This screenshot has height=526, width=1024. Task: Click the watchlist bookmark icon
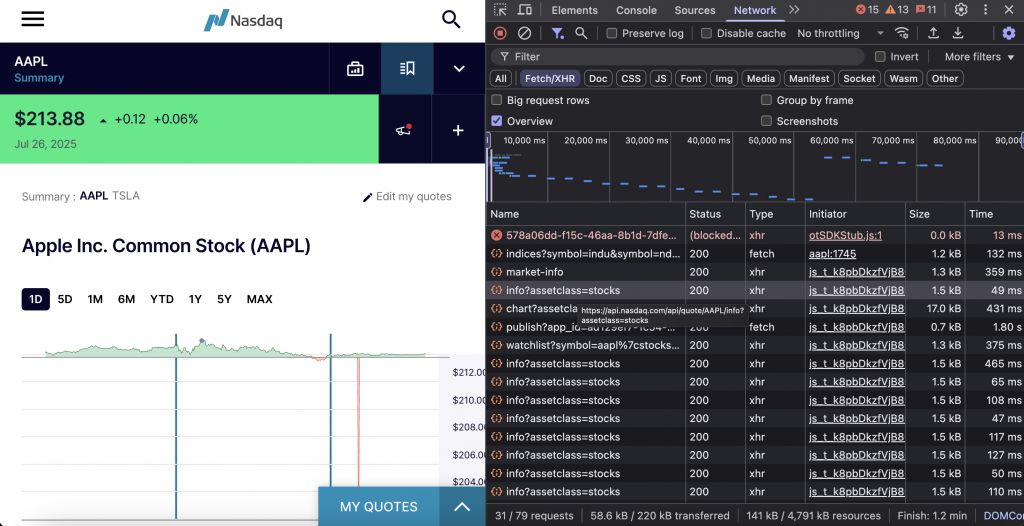[x=407, y=69]
